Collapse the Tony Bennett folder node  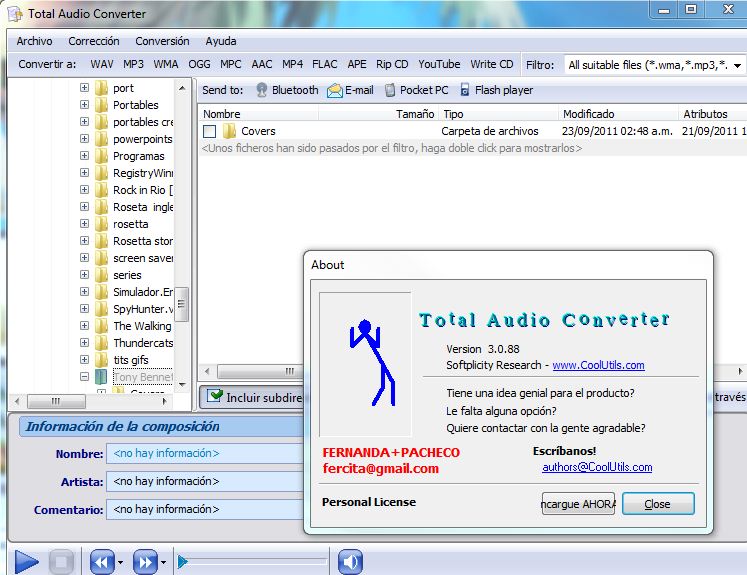click(x=84, y=377)
